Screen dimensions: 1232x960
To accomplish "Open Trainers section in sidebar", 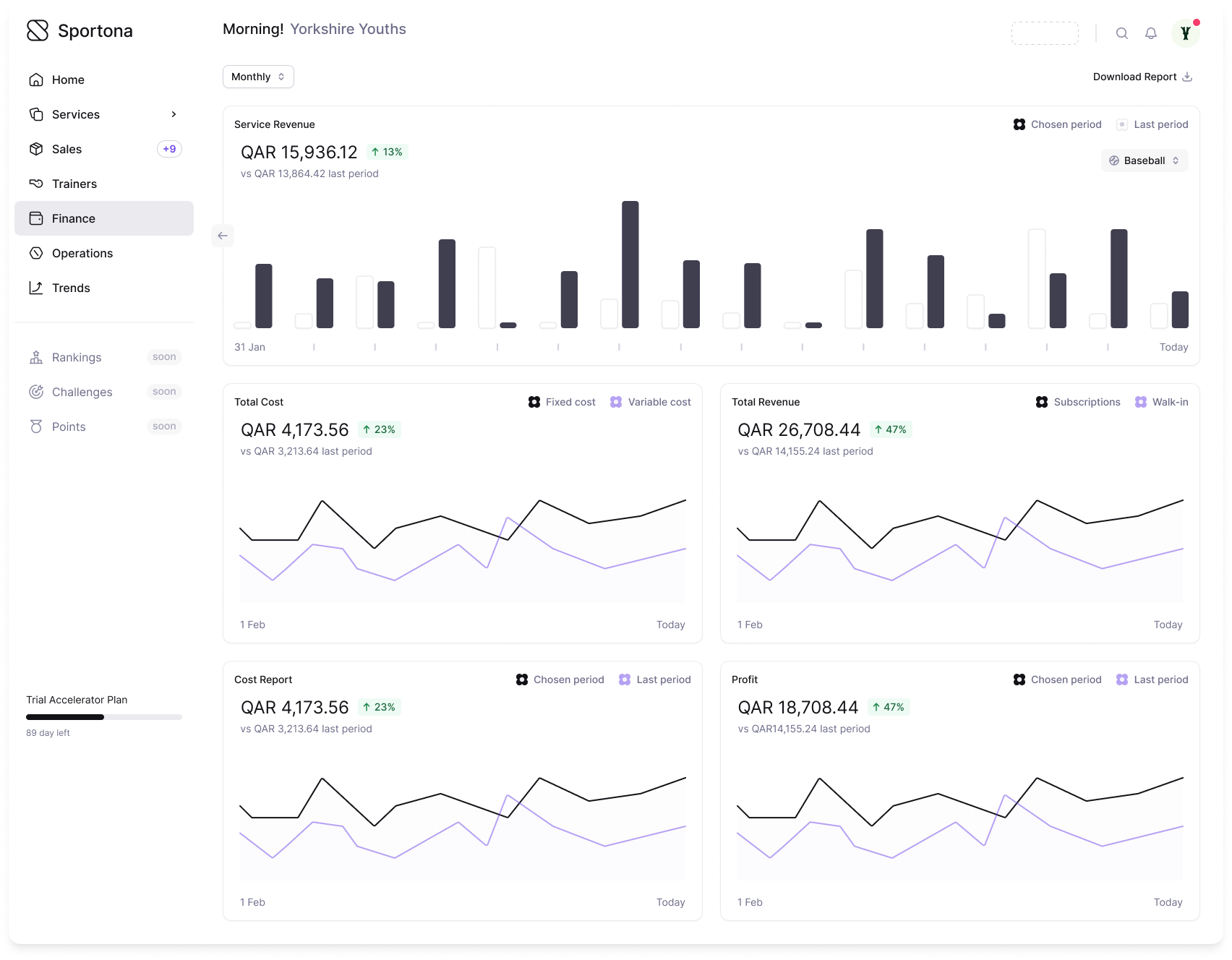I will (x=104, y=184).
